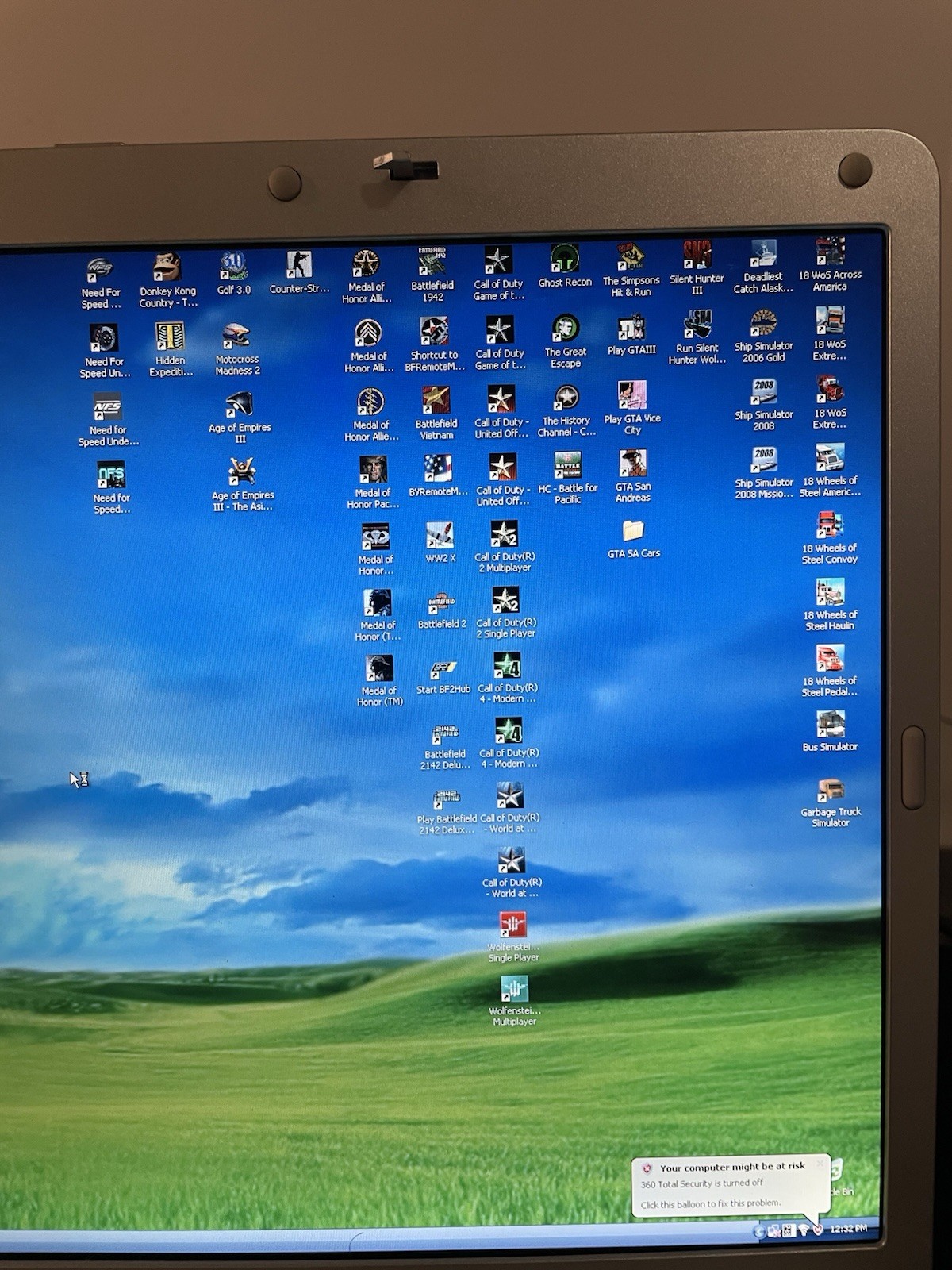This screenshot has width=952, height=1270.
Task: Launch Play GTAIII shortcut
Action: click(x=631, y=335)
